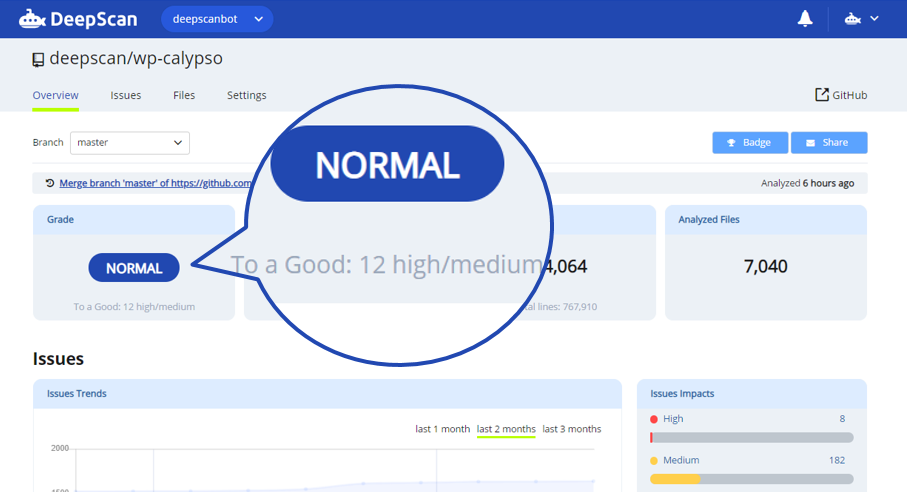
Task: Click the DeepScan brand name
Action: click(x=94, y=19)
